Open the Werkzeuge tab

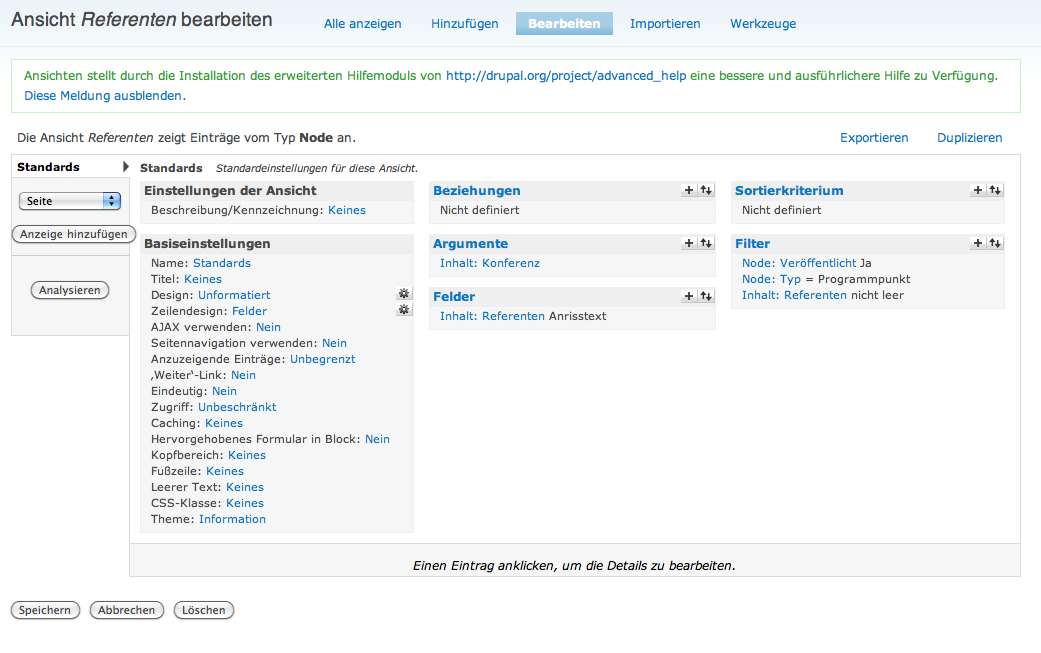point(763,24)
